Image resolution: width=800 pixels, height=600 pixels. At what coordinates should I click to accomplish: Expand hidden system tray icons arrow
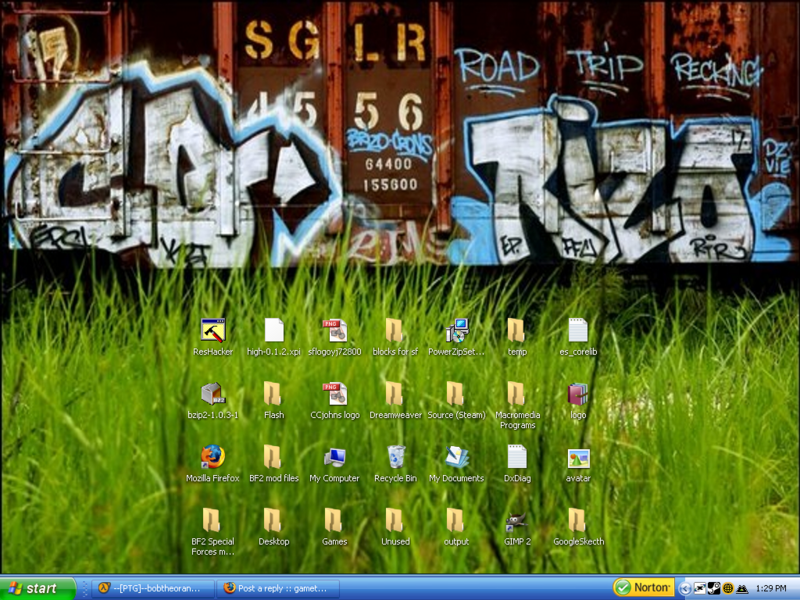[685, 589]
